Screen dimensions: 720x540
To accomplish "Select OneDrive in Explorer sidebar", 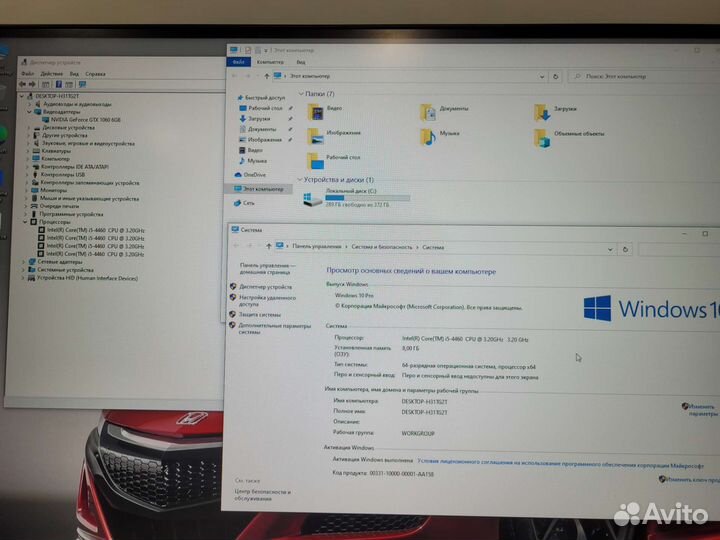I will [254, 175].
